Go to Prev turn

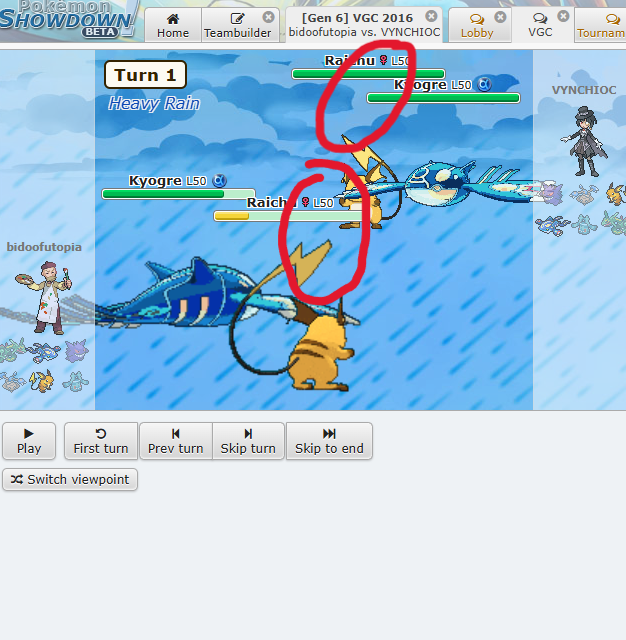(175, 441)
